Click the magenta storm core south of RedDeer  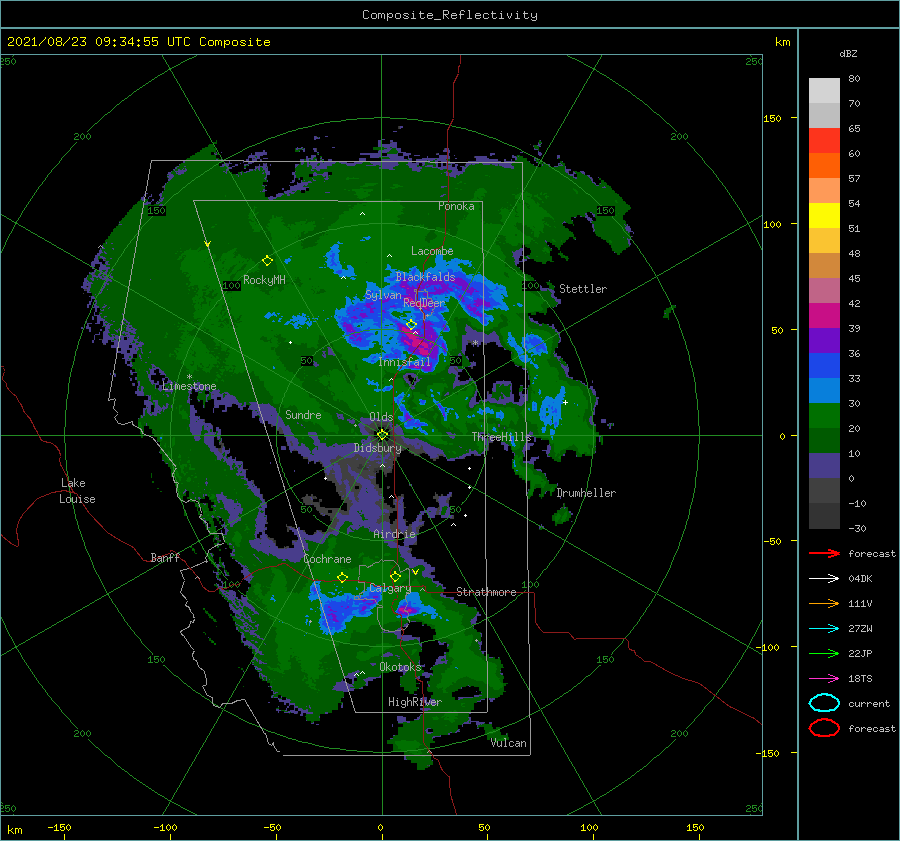click(419, 342)
